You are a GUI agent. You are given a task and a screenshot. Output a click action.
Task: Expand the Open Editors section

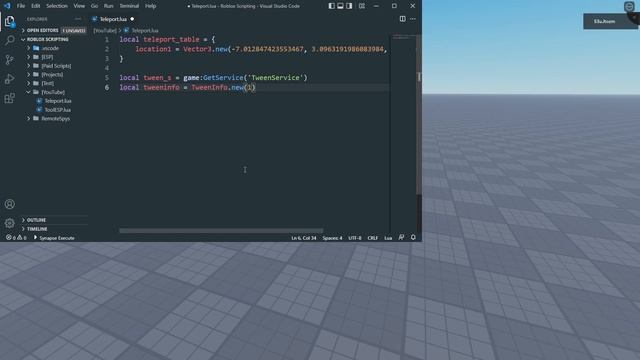pyautogui.click(x=41, y=30)
